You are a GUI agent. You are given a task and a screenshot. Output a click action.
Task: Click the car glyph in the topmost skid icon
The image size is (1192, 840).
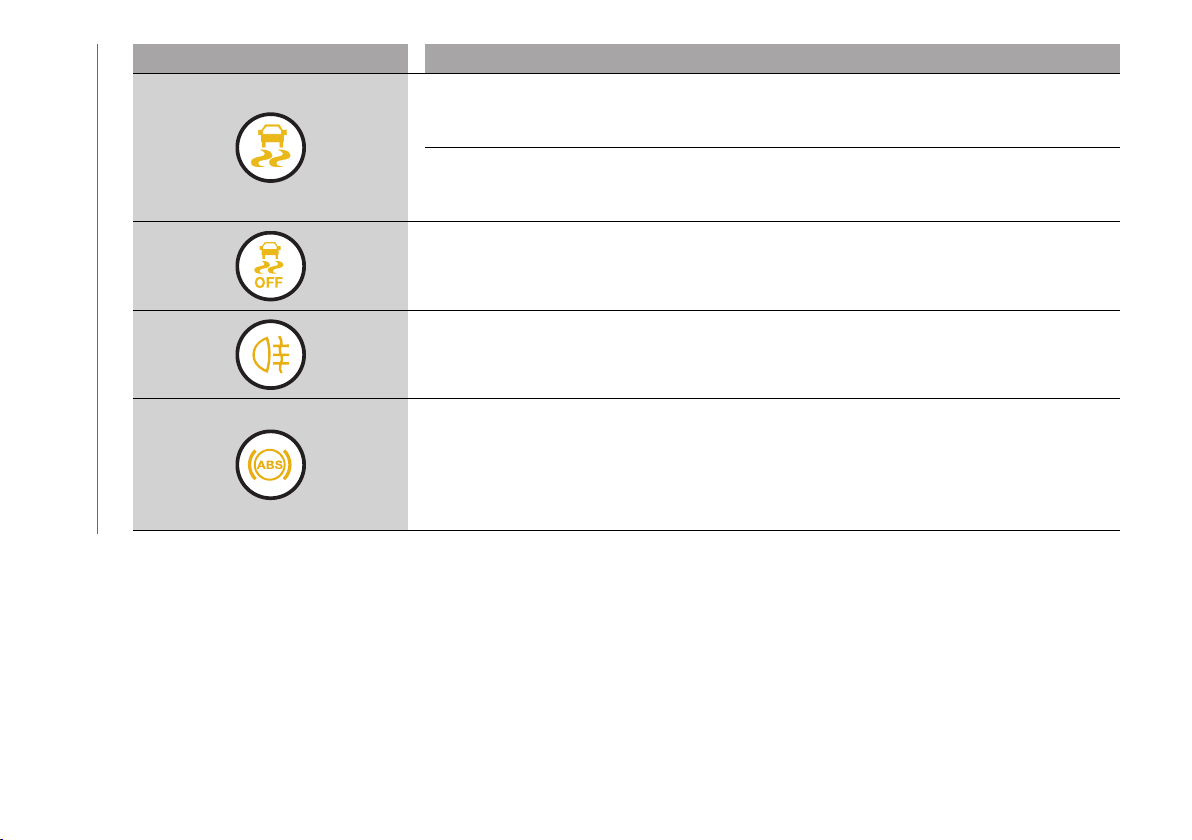[x=271, y=137]
